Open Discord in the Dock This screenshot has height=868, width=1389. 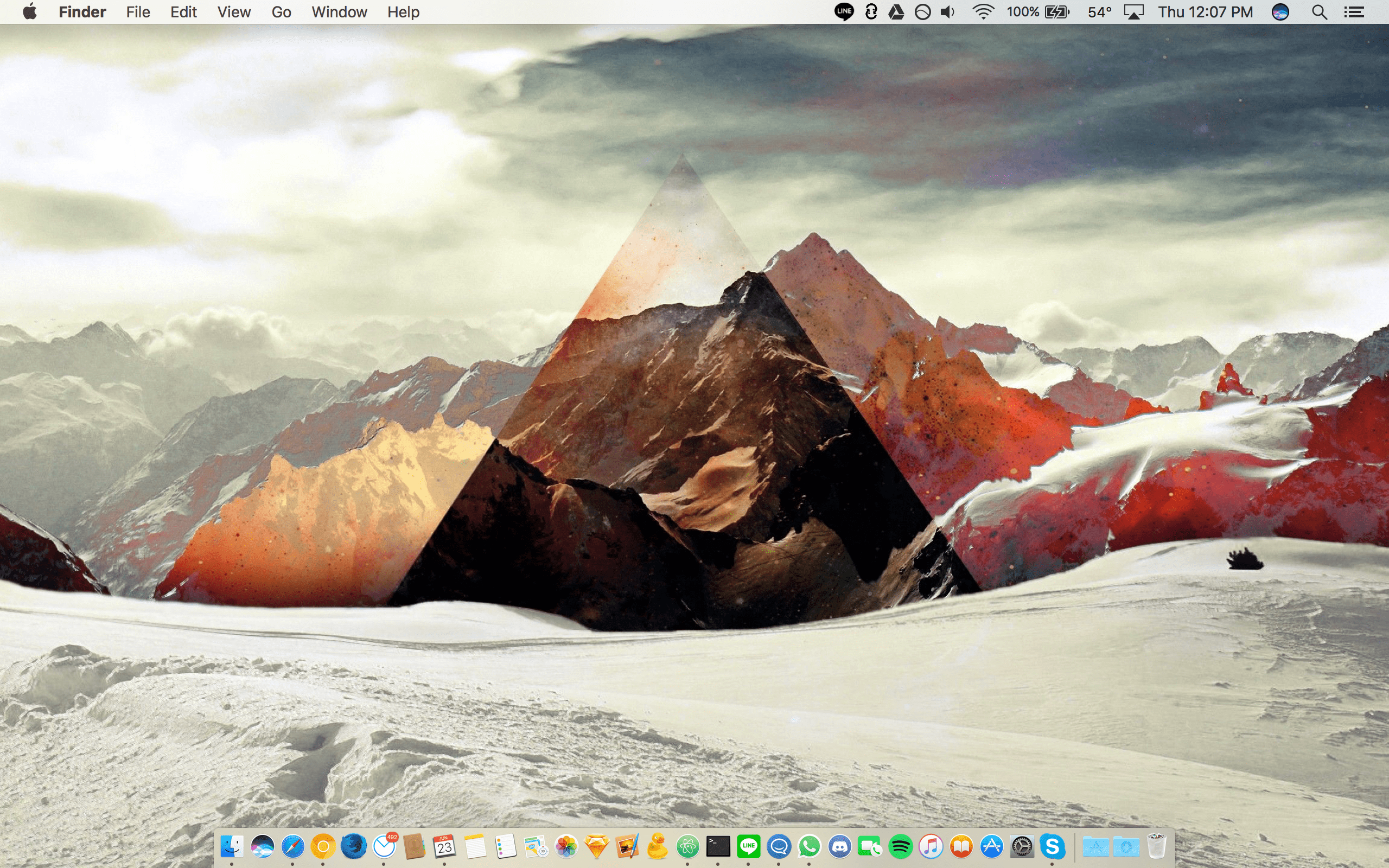[x=840, y=846]
